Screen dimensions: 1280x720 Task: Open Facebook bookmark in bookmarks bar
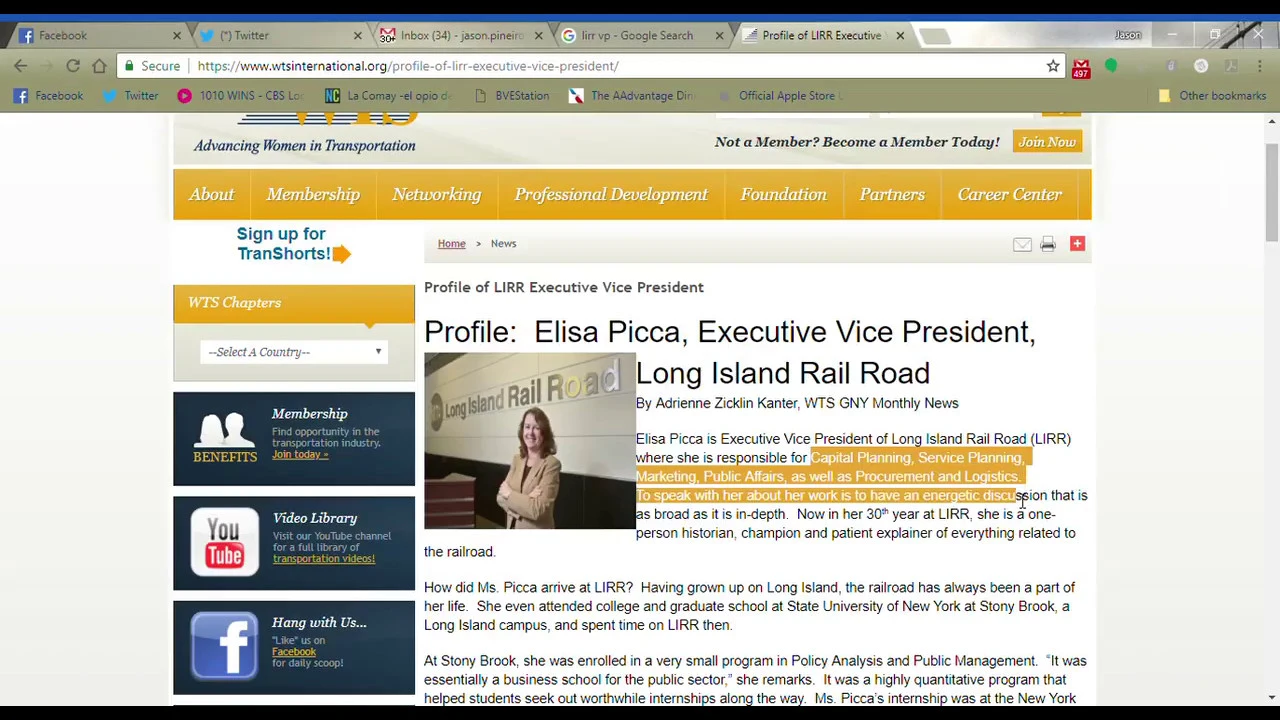pos(49,96)
